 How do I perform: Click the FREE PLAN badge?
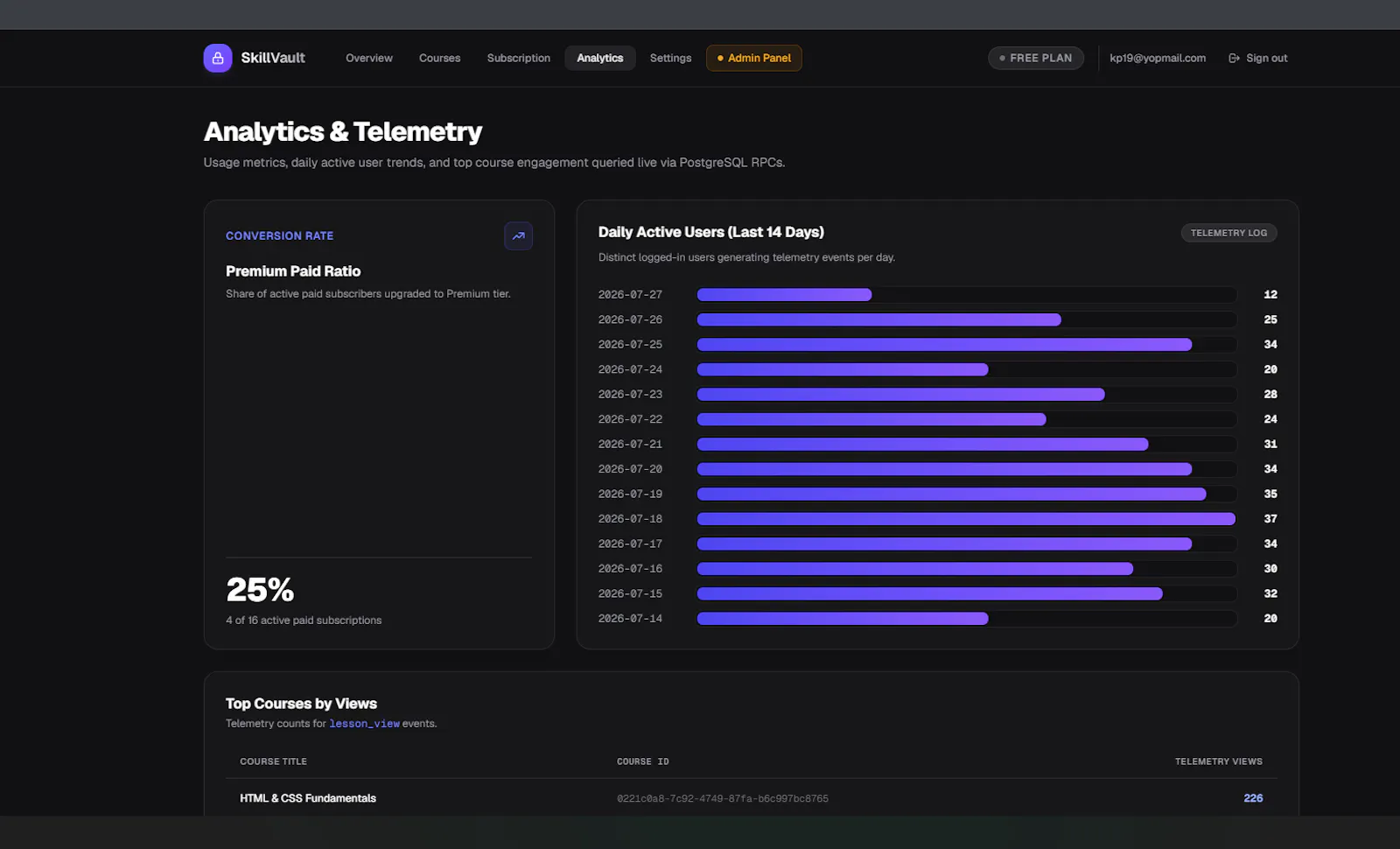click(x=1036, y=58)
